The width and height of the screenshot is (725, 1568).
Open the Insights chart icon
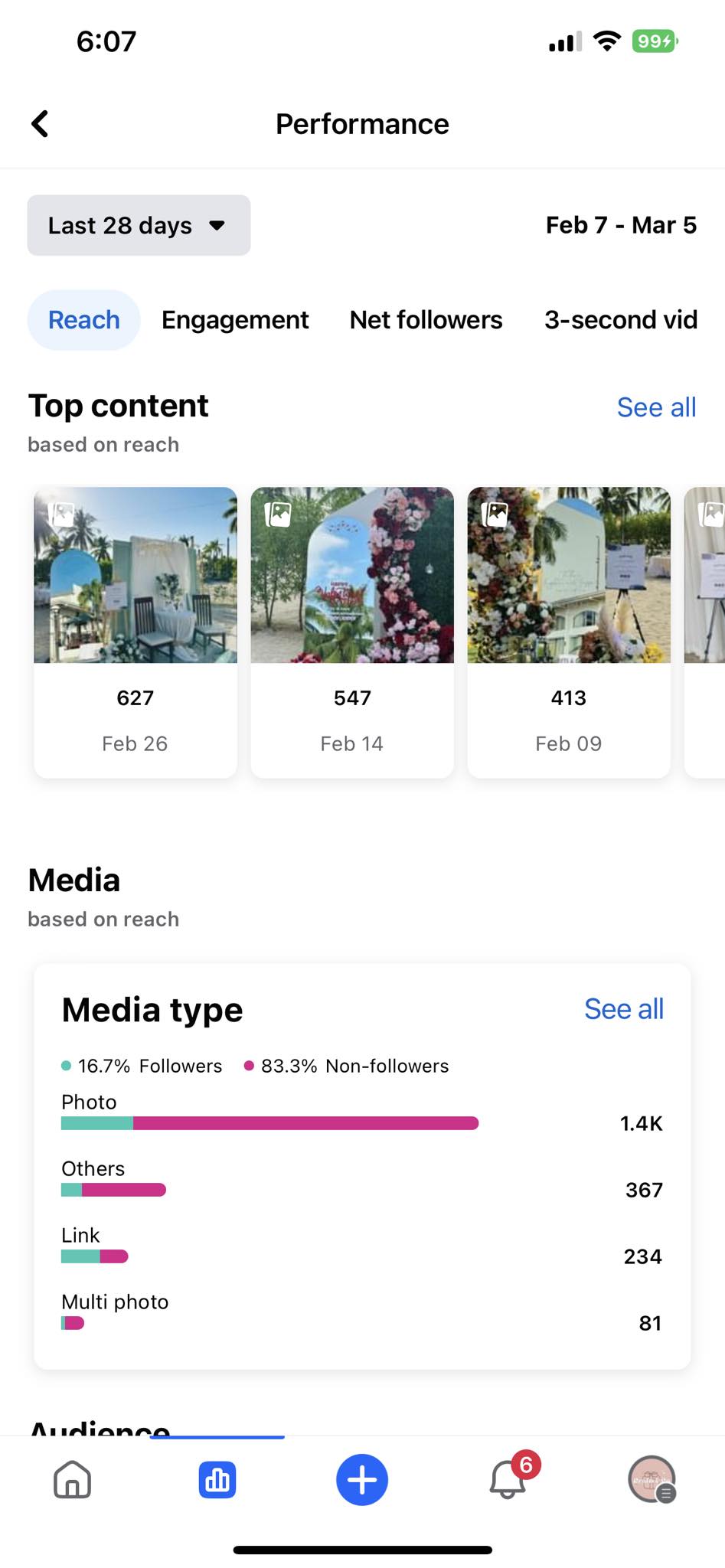(217, 1479)
